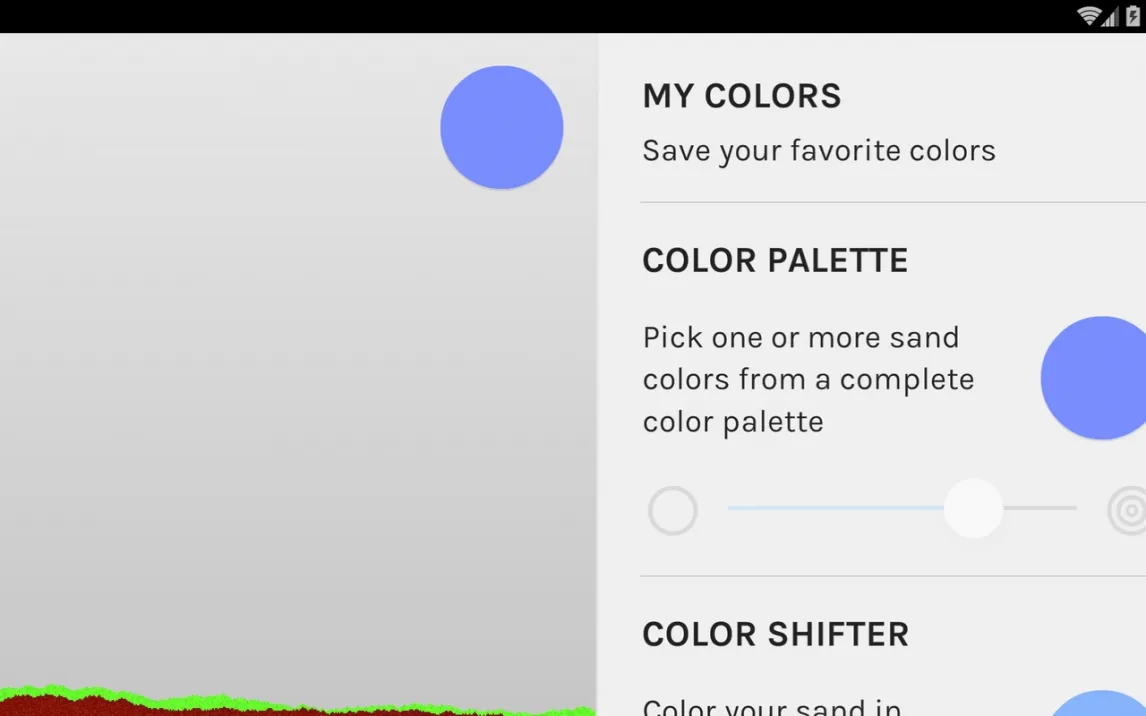Click the single-circle icon left of slider
Image resolution: width=1146 pixels, height=716 pixels.
pyautogui.click(x=672, y=510)
